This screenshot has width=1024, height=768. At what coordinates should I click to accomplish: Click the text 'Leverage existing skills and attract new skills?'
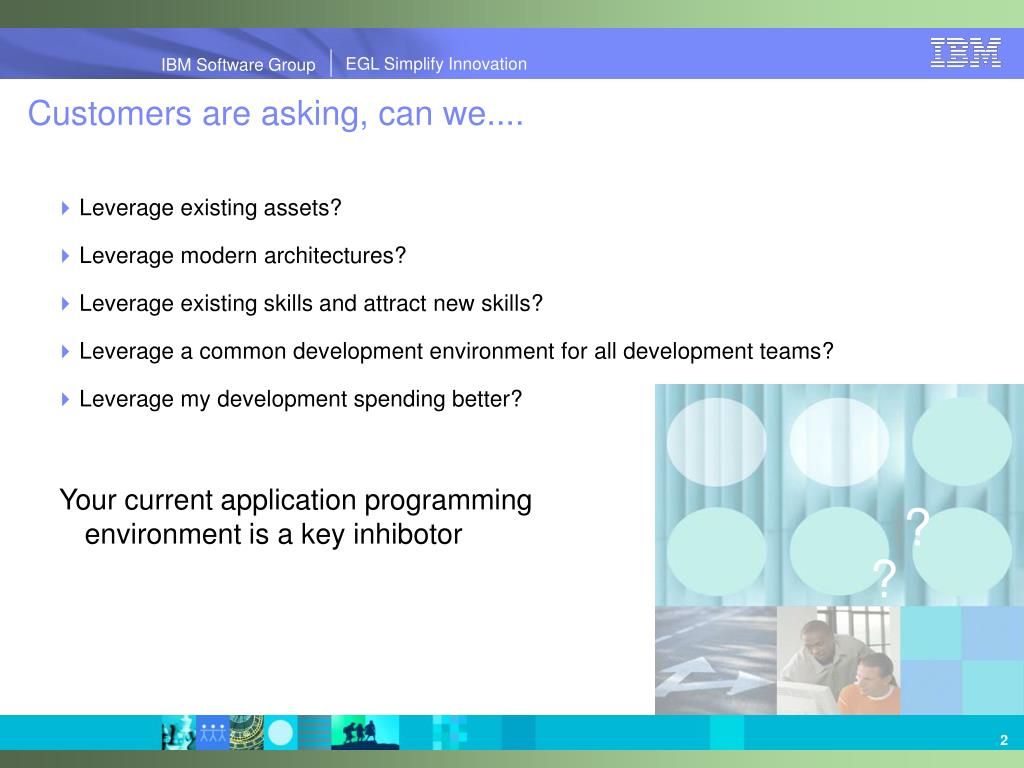pyautogui.click(x=311, y=304)
